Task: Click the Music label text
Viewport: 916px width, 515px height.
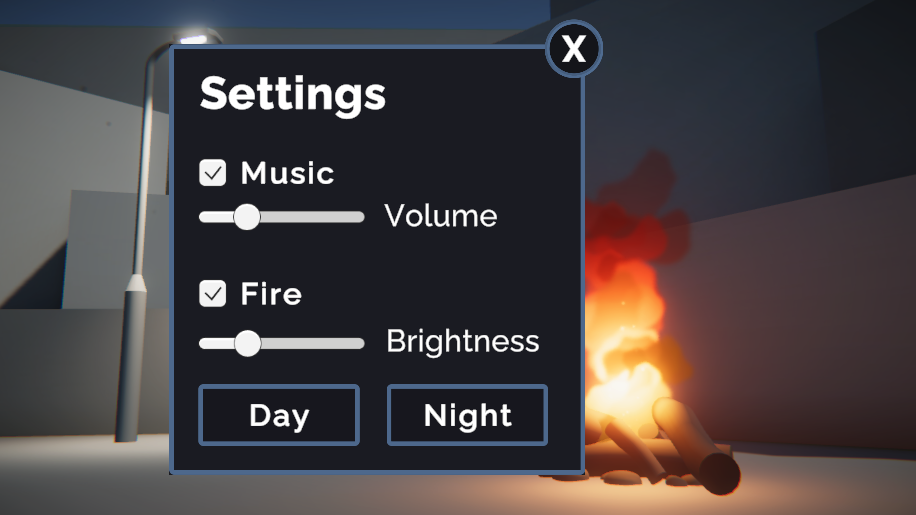Action: [x=287, y=173]
